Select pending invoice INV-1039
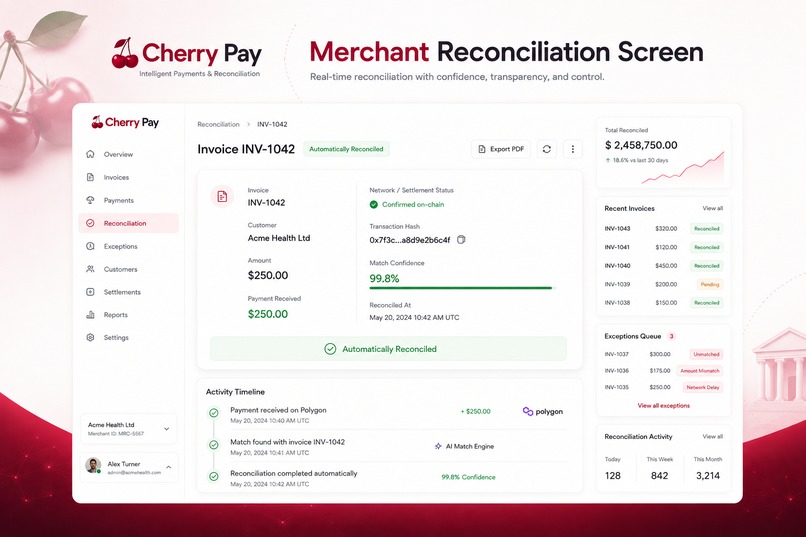806x537 pixels. pyautogui.click(x=664, y=284)
